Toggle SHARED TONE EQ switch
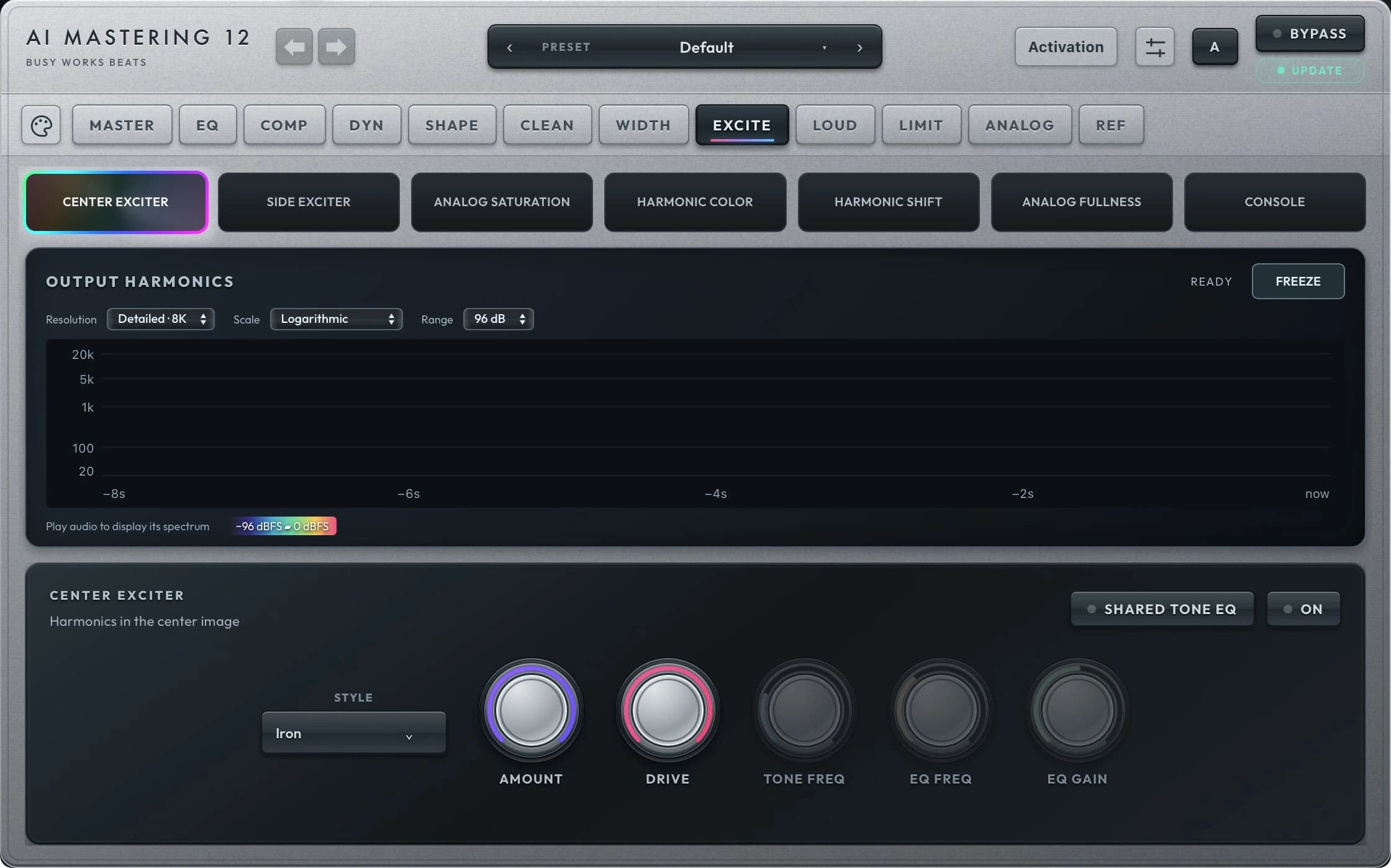This screenshot has width=1391, height=868. 1162,609
